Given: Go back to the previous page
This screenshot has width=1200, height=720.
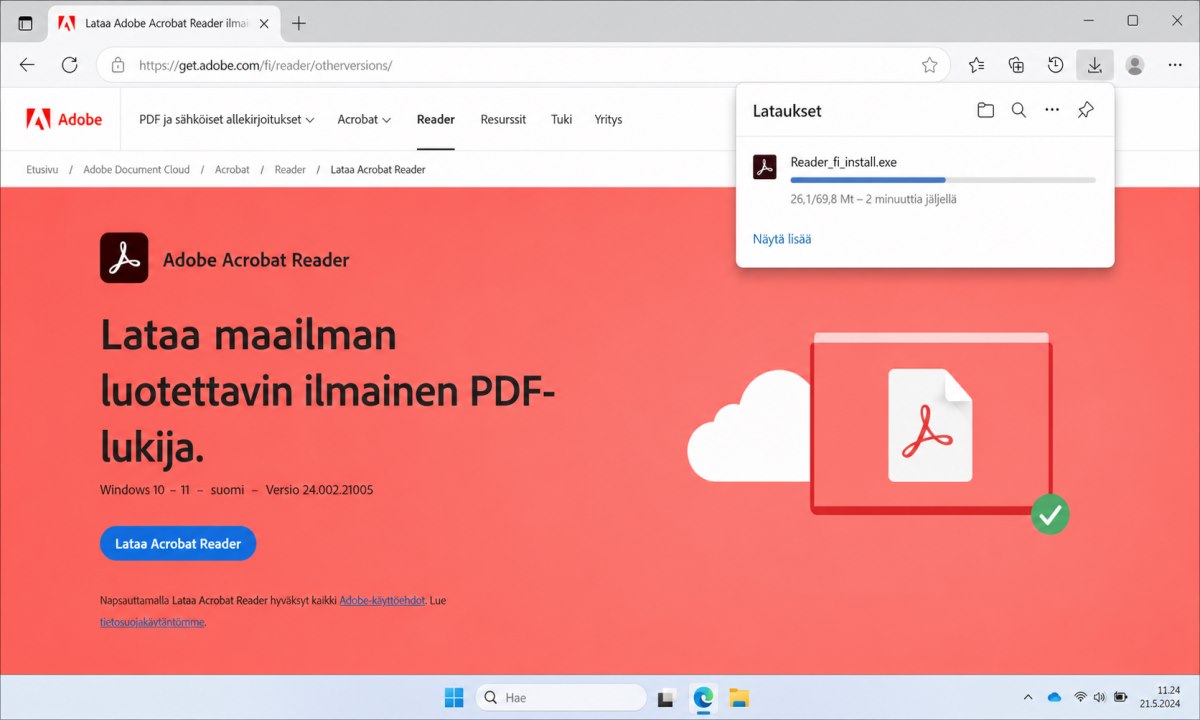Looking at the screenshot, I should [x=27, y=65].
